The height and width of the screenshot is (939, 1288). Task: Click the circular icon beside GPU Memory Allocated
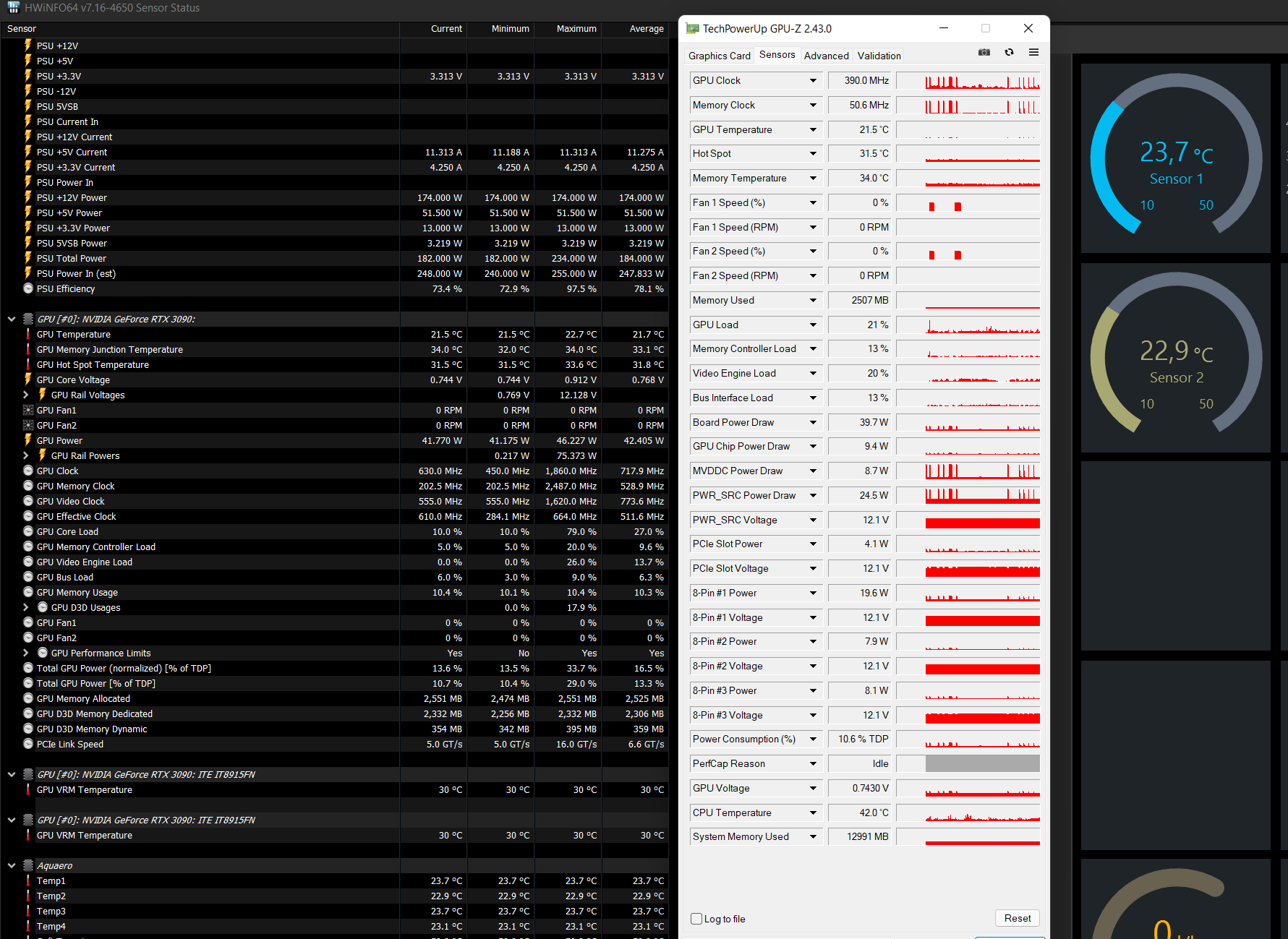tap(28, 698)
